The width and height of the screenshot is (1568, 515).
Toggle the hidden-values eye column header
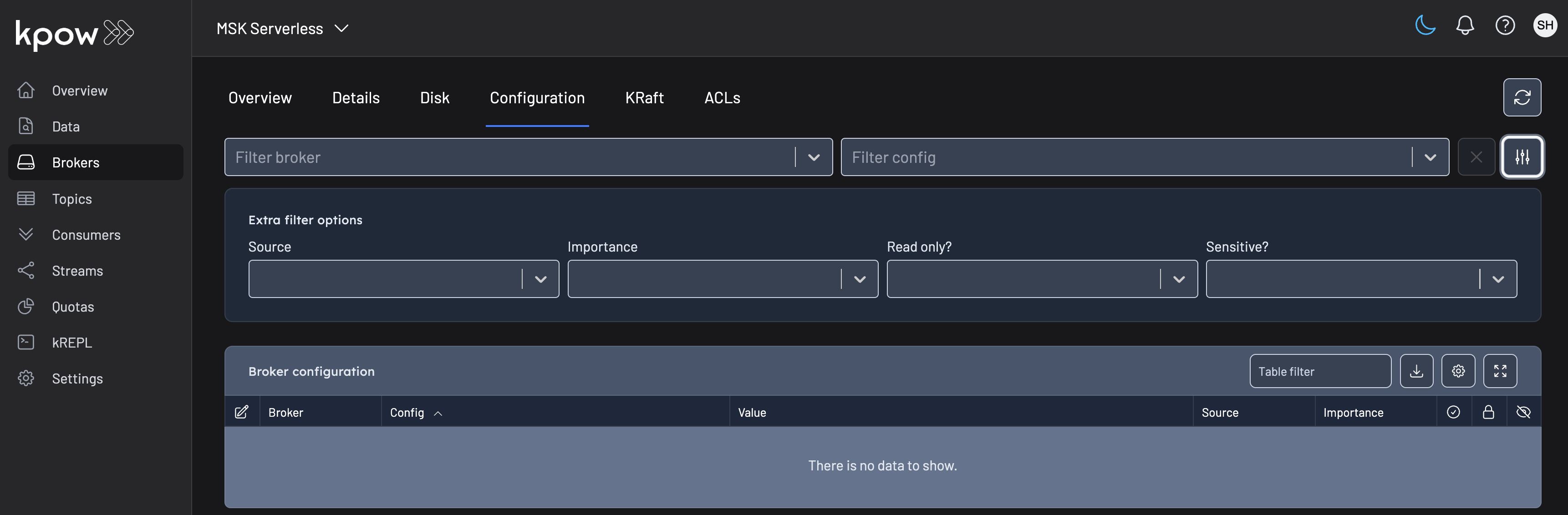(1524, 412)
